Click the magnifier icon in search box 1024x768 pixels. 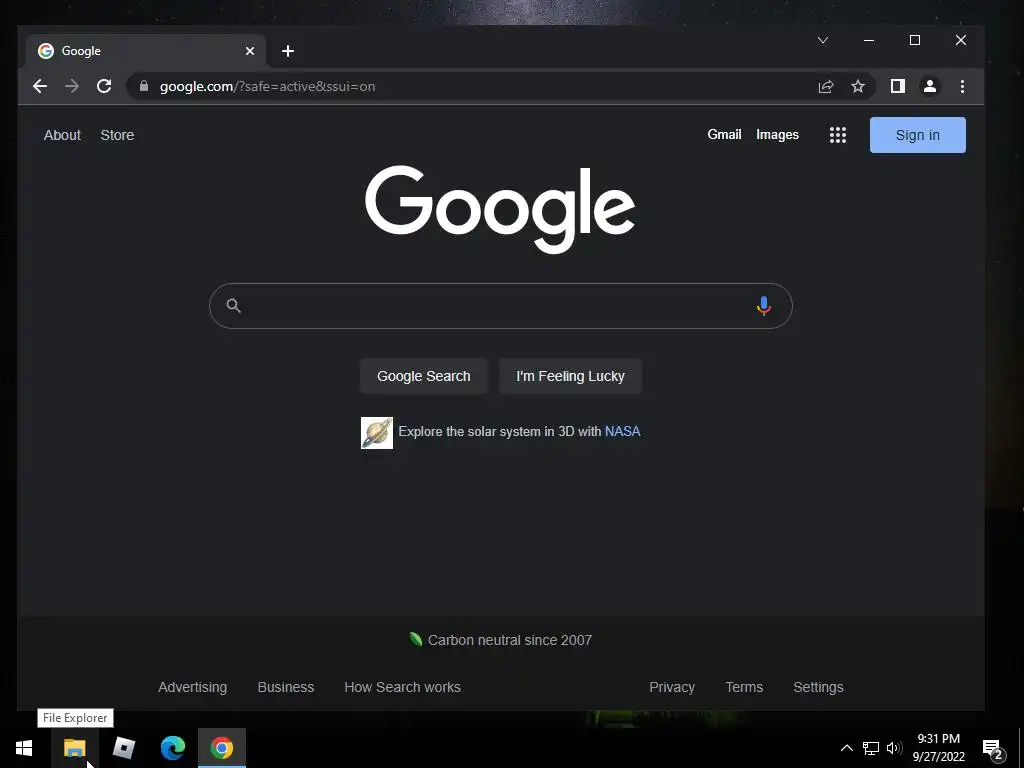coord(234,306)
